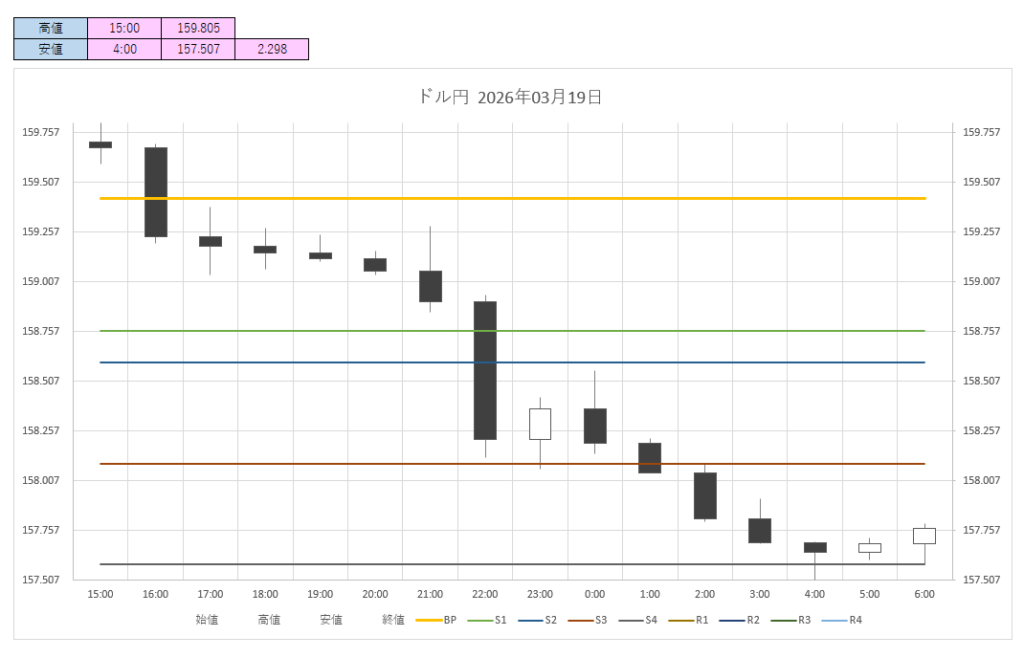Select the 安値 header cell
1024x658 pixels.
(50, 48)
